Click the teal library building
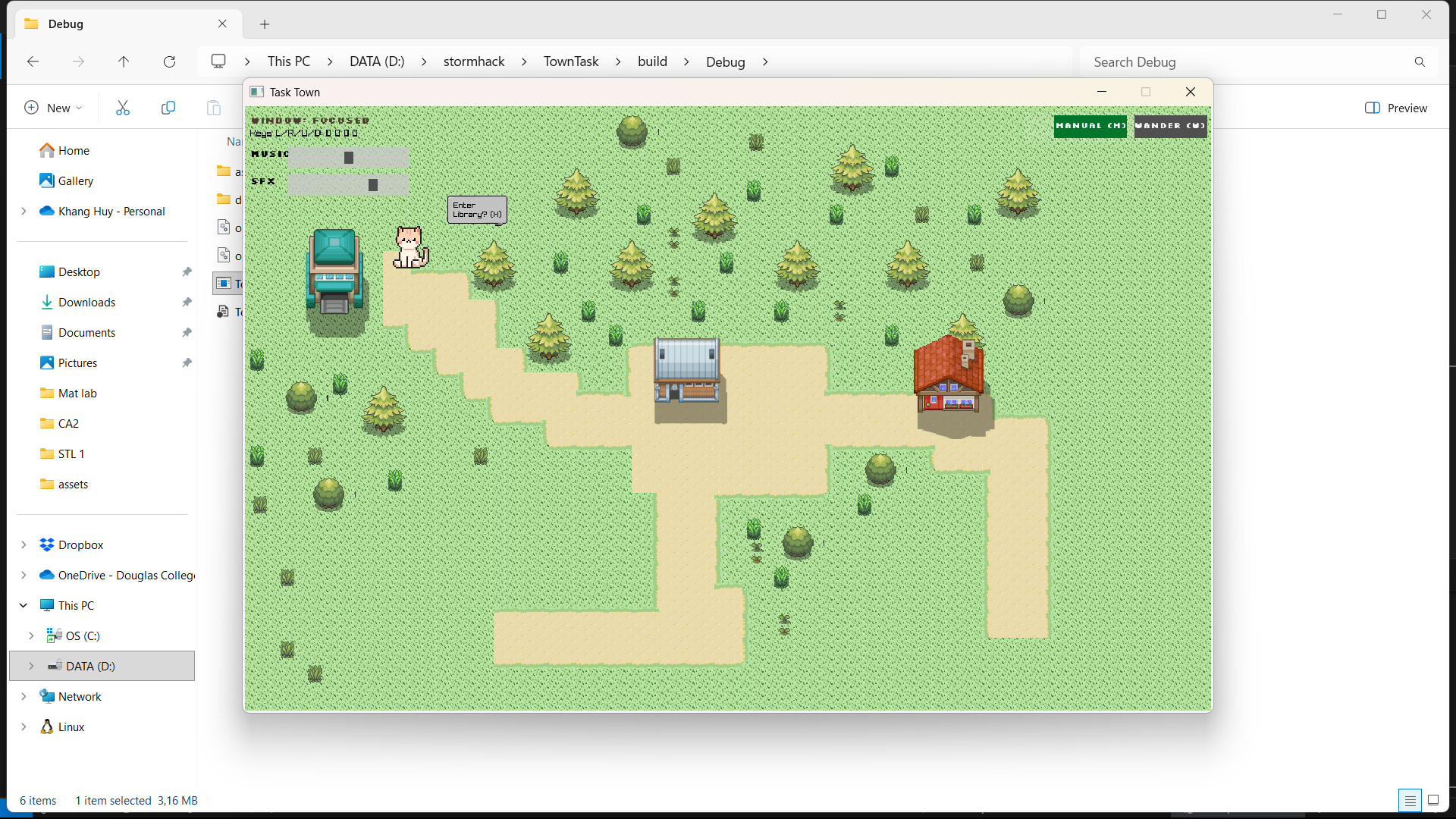 pyautogui.click(x=334, y=271)
